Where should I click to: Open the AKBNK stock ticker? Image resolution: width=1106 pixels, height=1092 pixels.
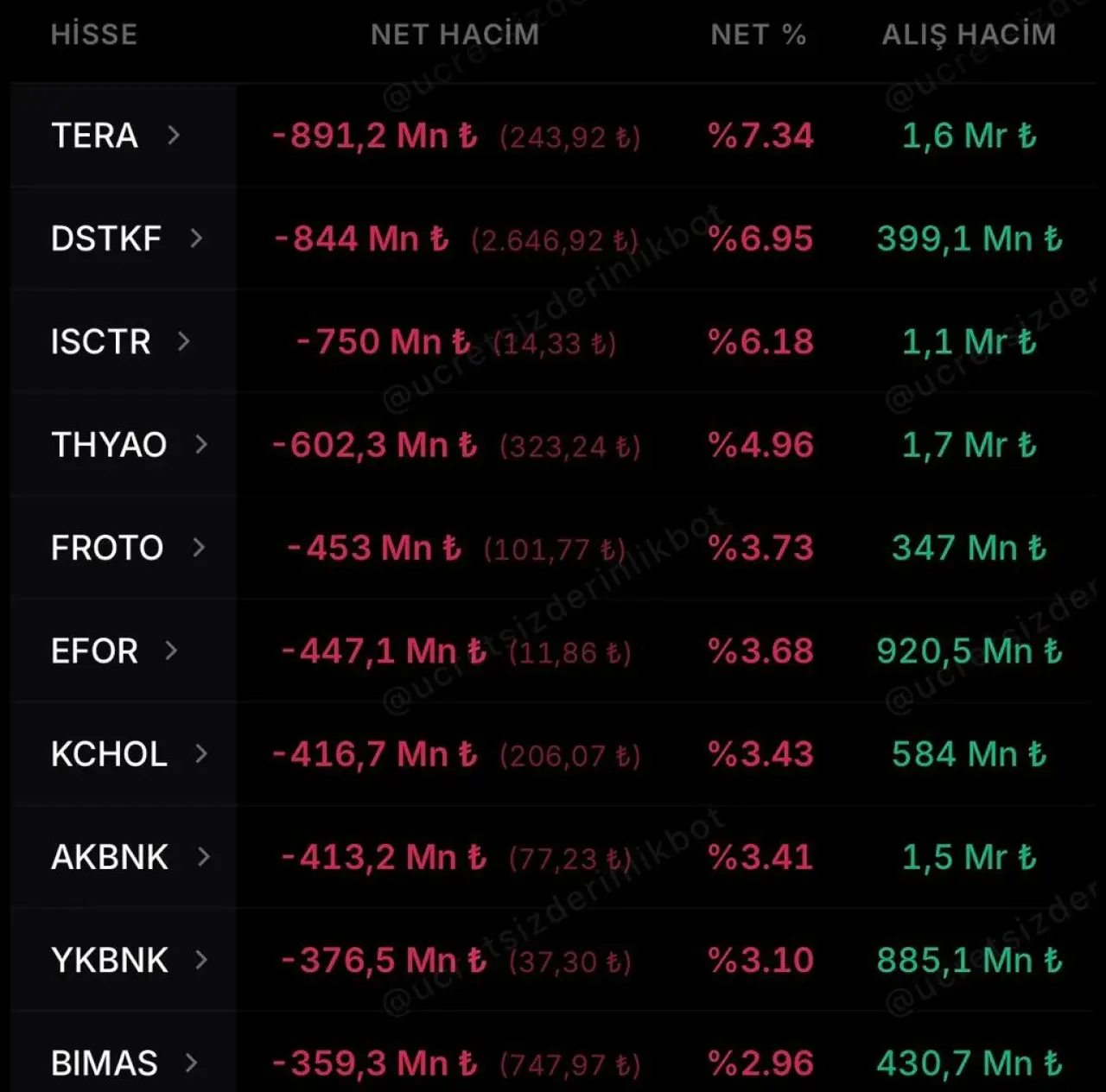[110, 857]
